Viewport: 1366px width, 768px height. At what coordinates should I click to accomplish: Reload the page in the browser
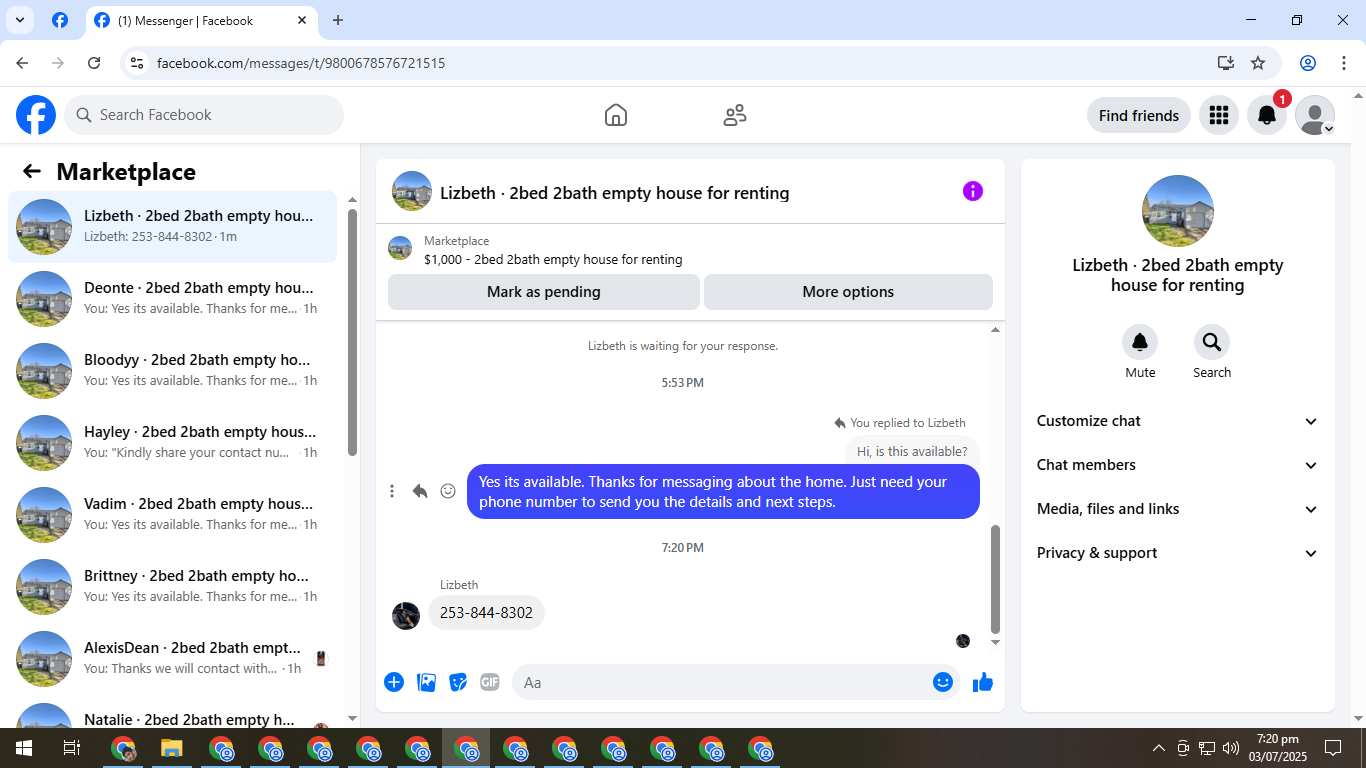click(94, 63)
